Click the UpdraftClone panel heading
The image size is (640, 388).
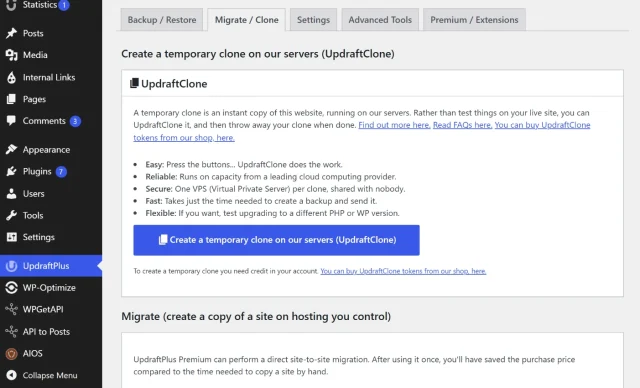174,84
